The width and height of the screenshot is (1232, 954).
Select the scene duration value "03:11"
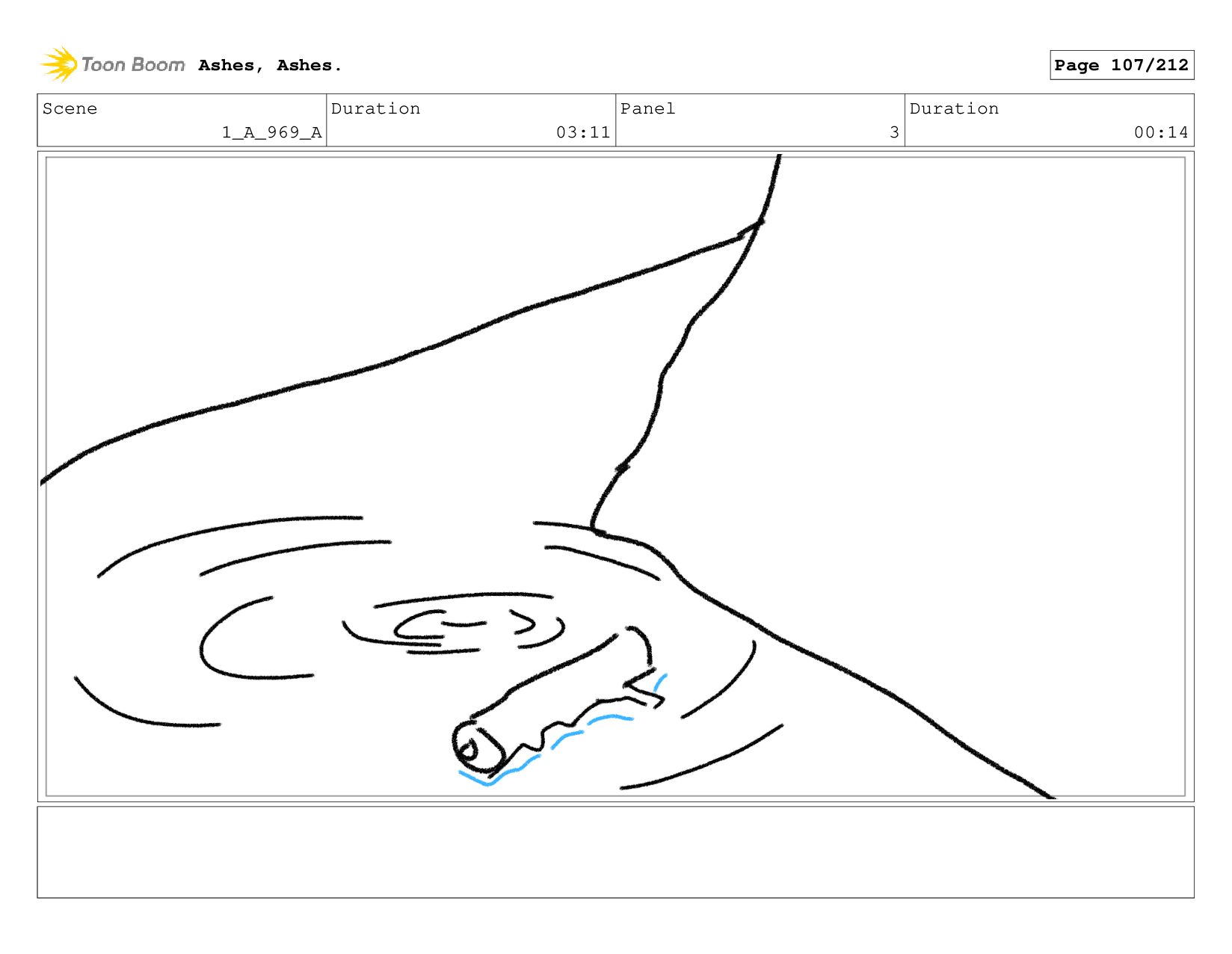(x=583, y=132)
